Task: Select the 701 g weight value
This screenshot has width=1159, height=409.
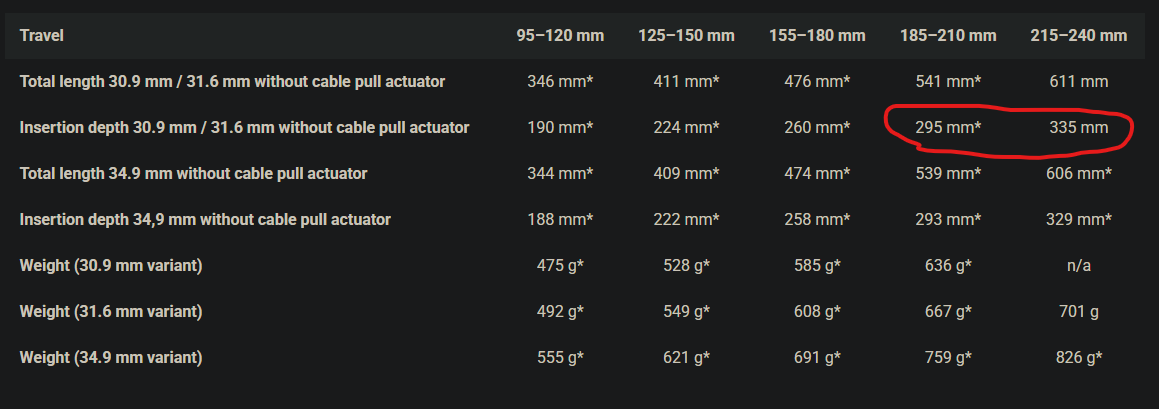Action: click(x=1078, y=311)
